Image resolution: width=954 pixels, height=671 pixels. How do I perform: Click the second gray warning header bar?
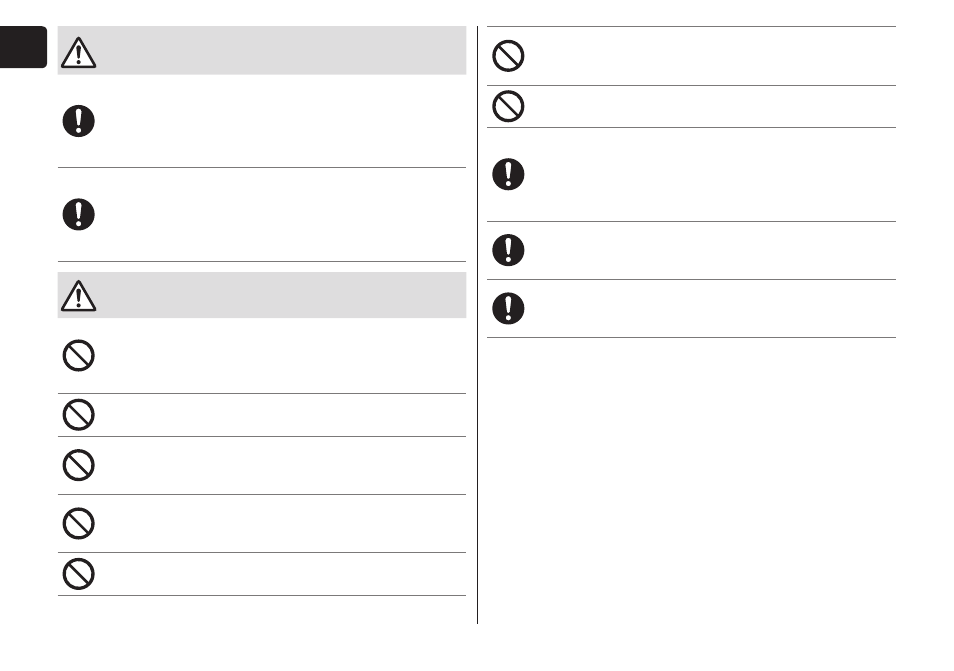262,295
